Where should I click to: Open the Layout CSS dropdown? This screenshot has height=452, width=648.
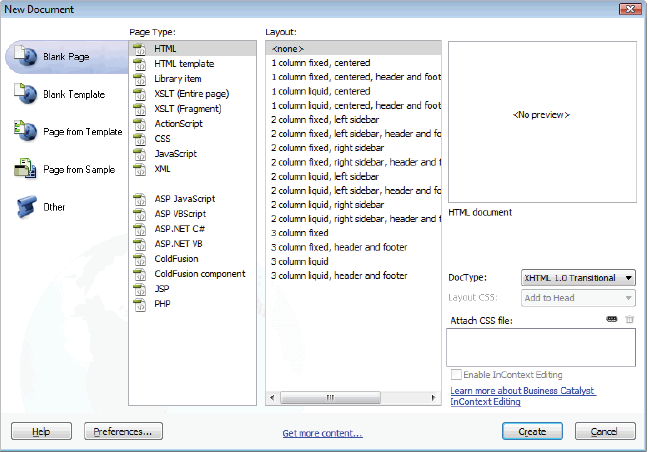pyautogui.click(x=577, y=298)
